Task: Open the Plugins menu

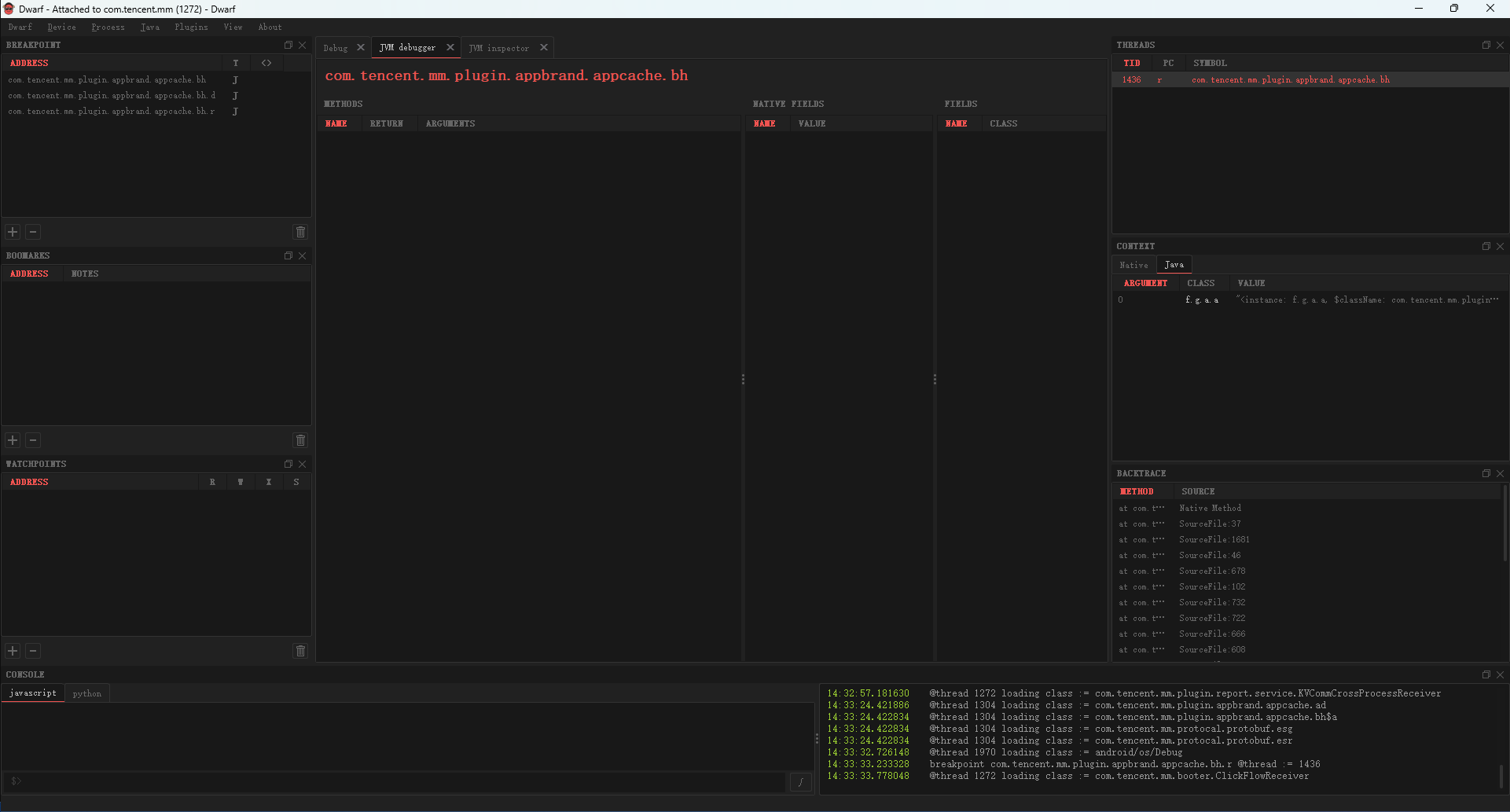Action: point(190,27)
